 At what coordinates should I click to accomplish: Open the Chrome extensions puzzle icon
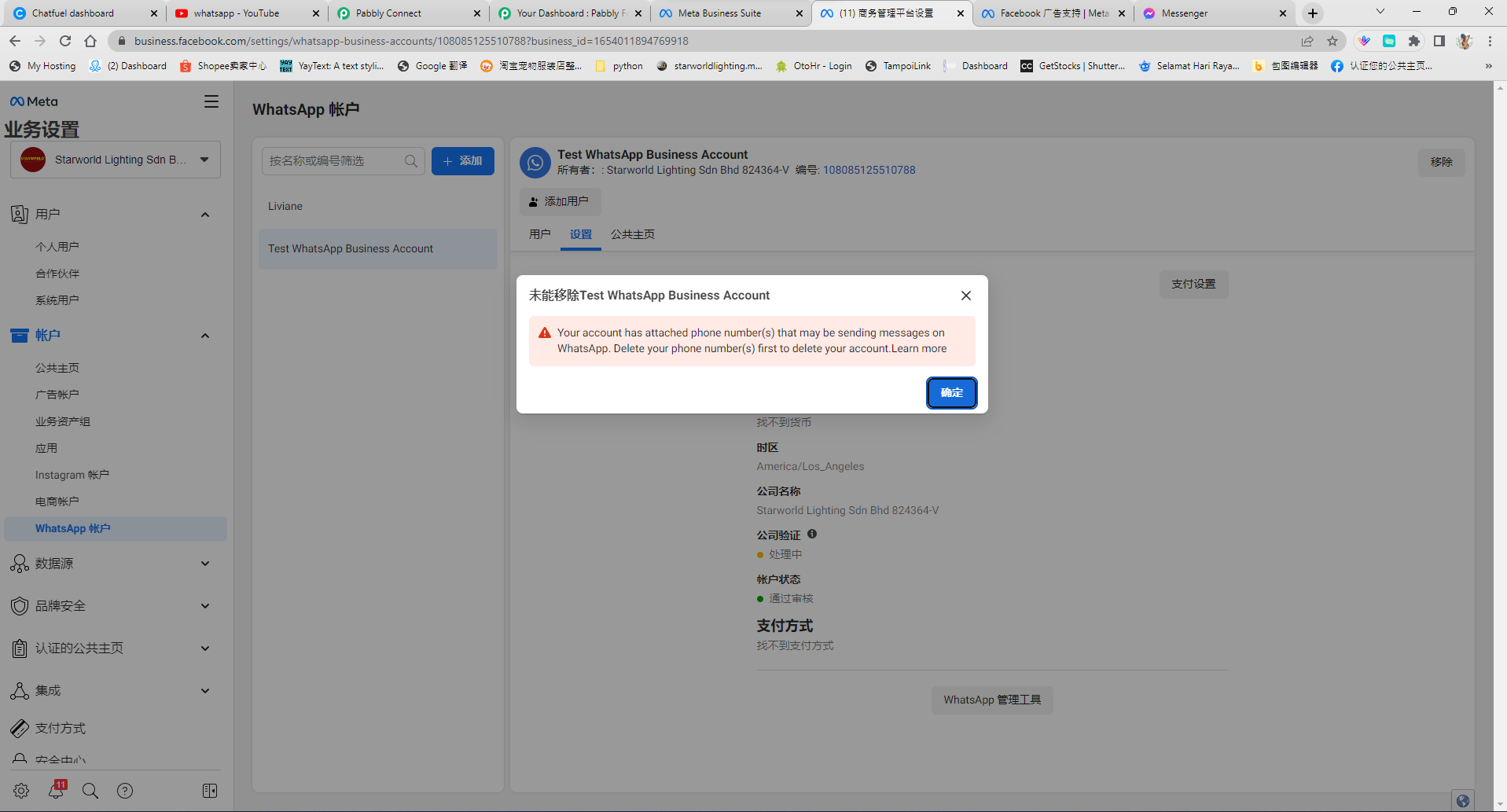[x=1414, y=41]
